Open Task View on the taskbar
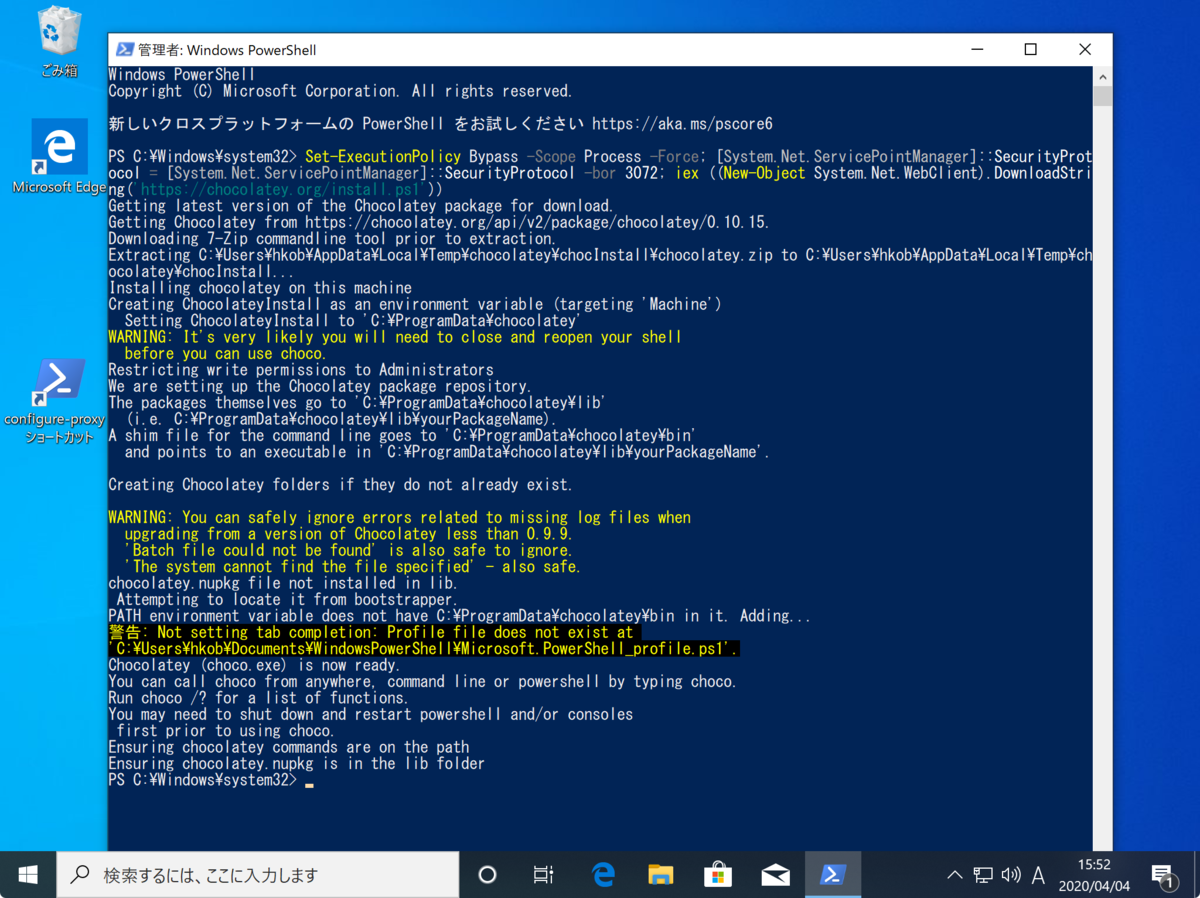 543,875
